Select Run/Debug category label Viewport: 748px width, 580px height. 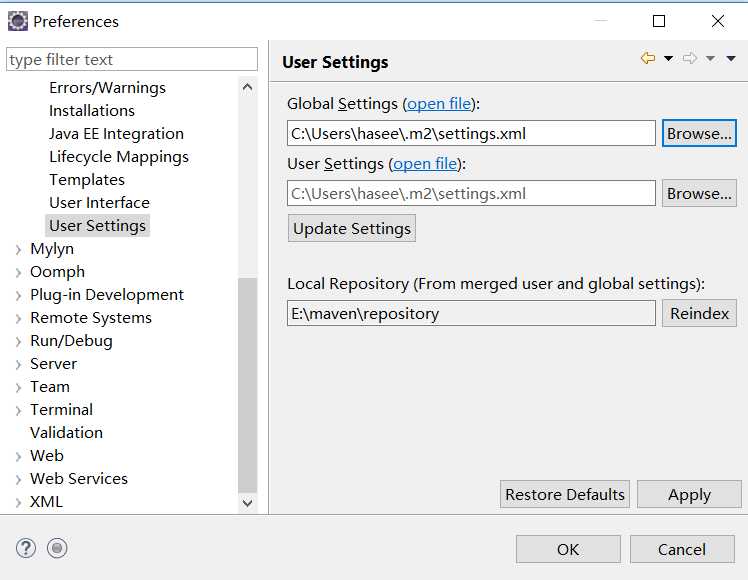(x=72, y=341)
